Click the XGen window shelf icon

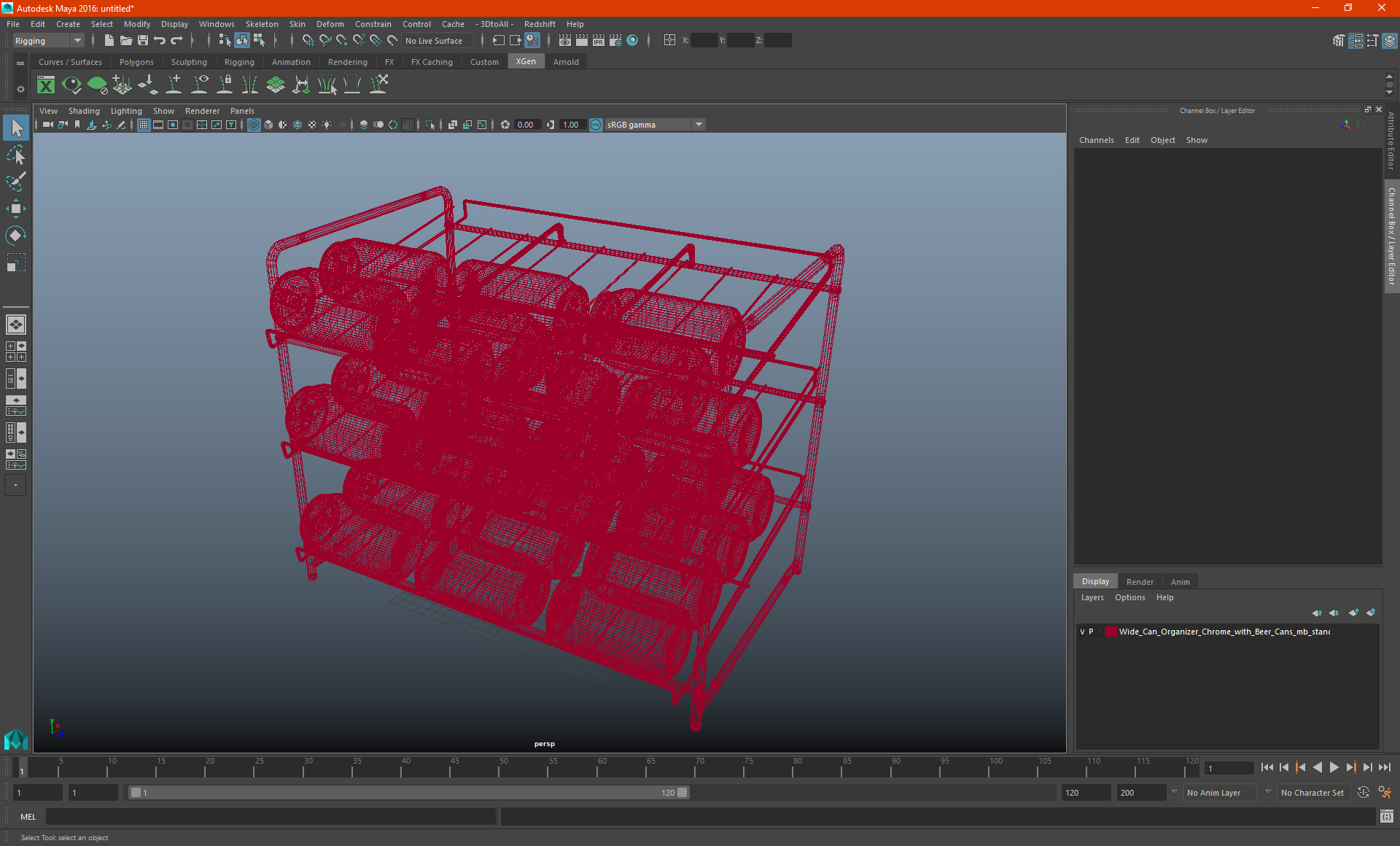coord(46,85)
